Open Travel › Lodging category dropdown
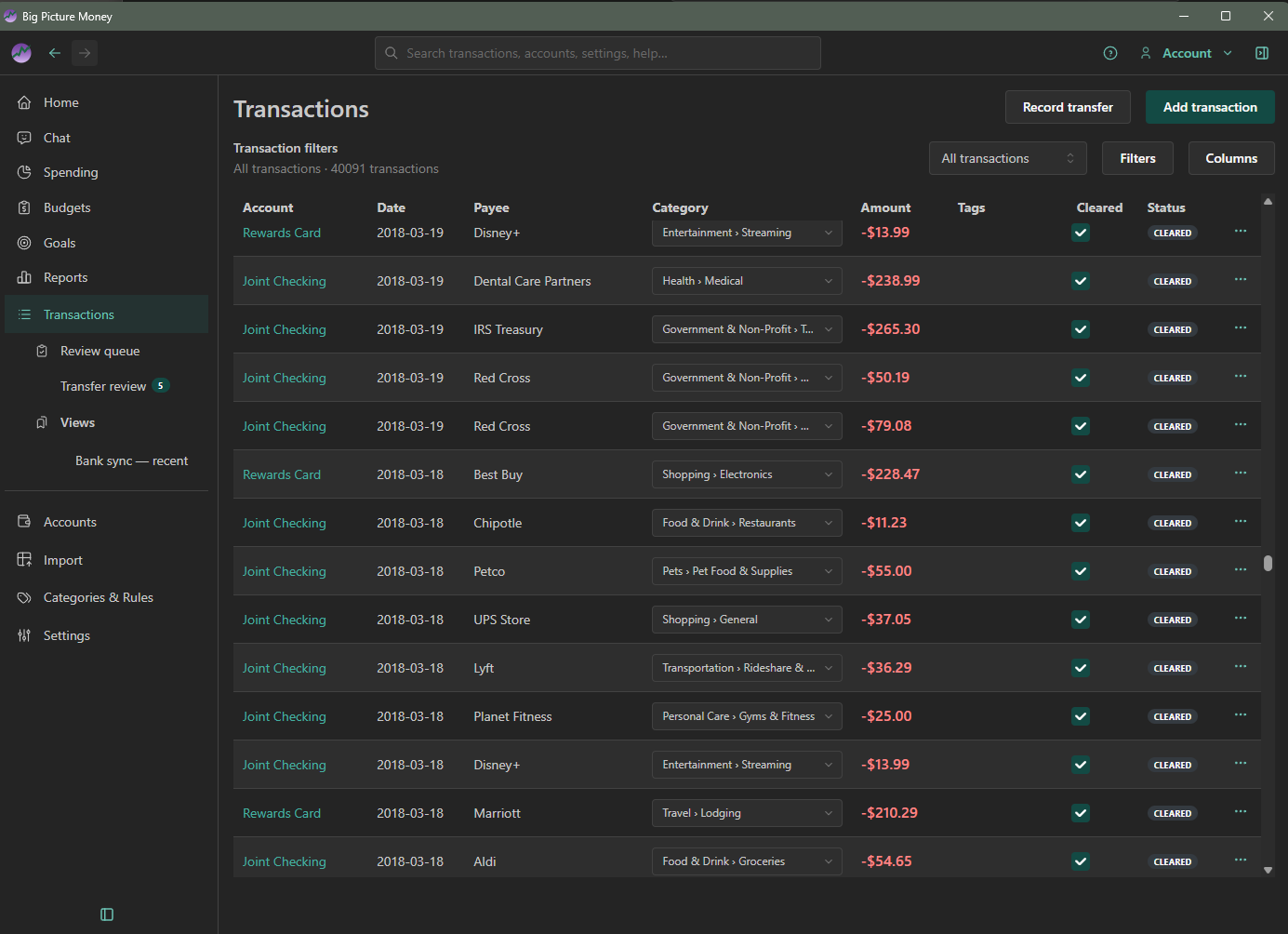The height and width of the screenshot is (934, 1288). click(x=747, y=813)
